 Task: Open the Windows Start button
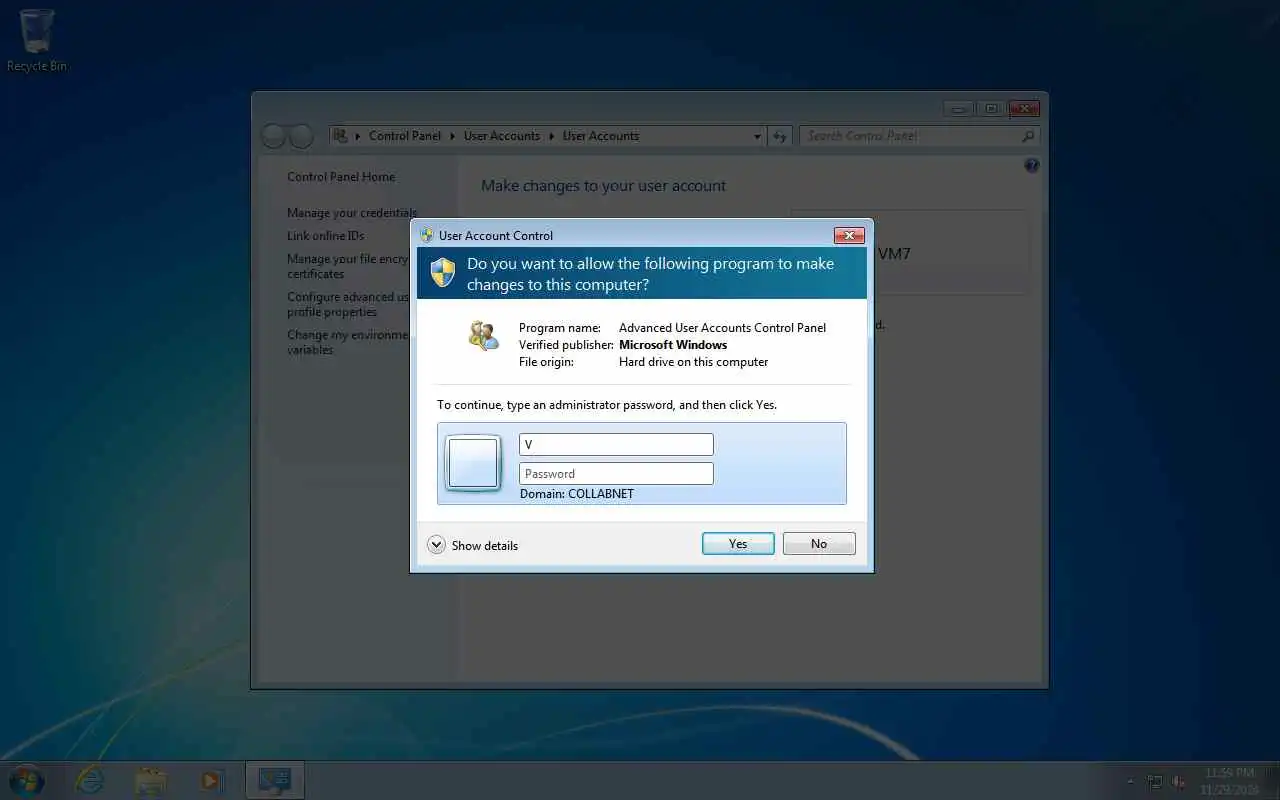point(27,780)
